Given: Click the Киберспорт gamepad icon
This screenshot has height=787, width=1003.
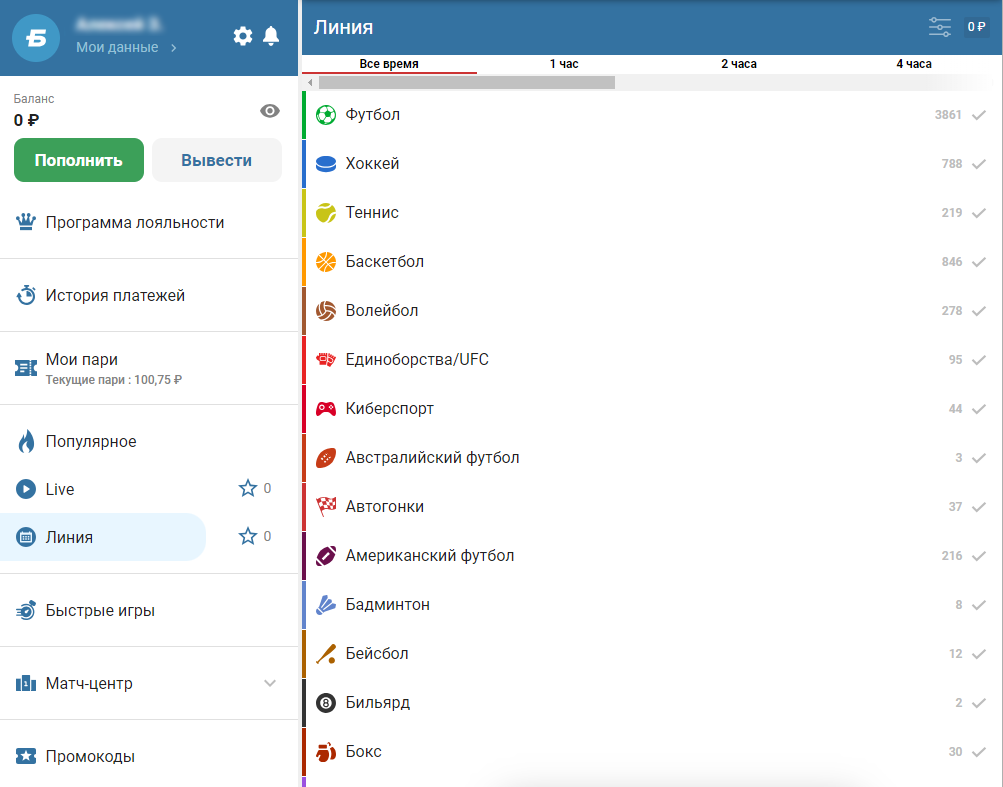Looking at the screenshot, I should (326, 408).
